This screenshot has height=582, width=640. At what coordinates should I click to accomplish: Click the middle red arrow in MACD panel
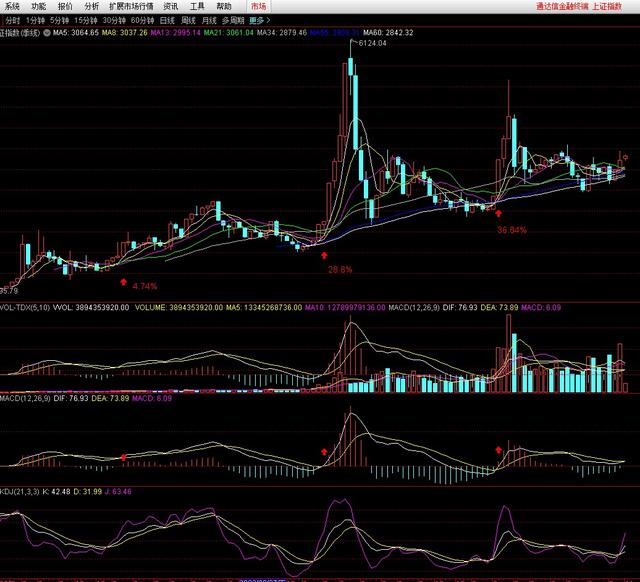click(x=323, y=453)
